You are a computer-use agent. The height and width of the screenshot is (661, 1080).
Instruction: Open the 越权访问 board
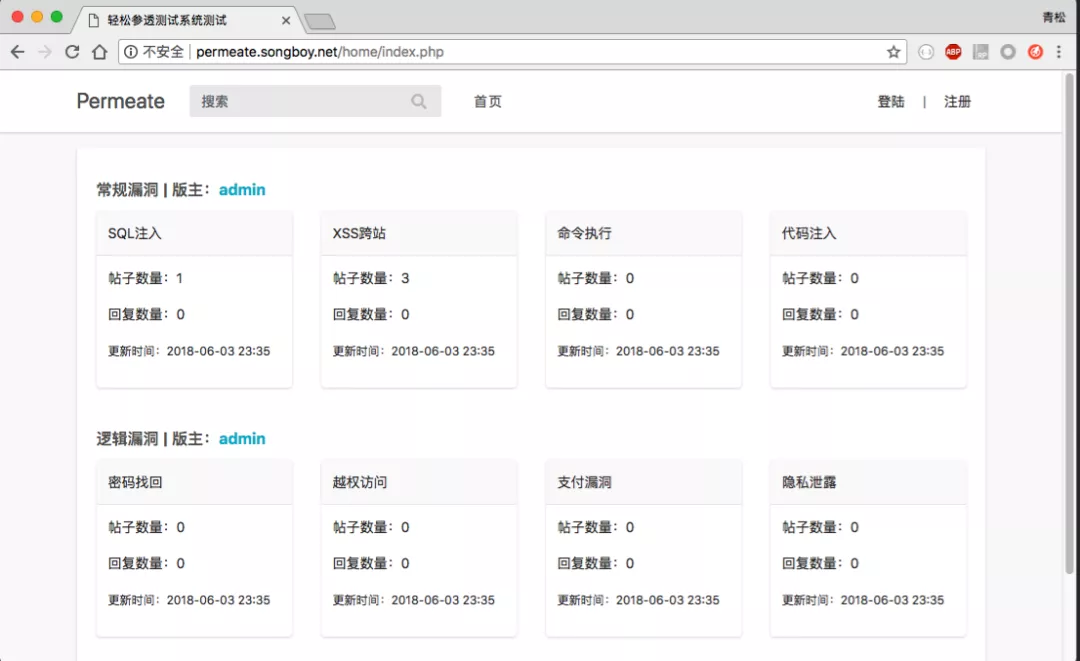click(360, 482)
